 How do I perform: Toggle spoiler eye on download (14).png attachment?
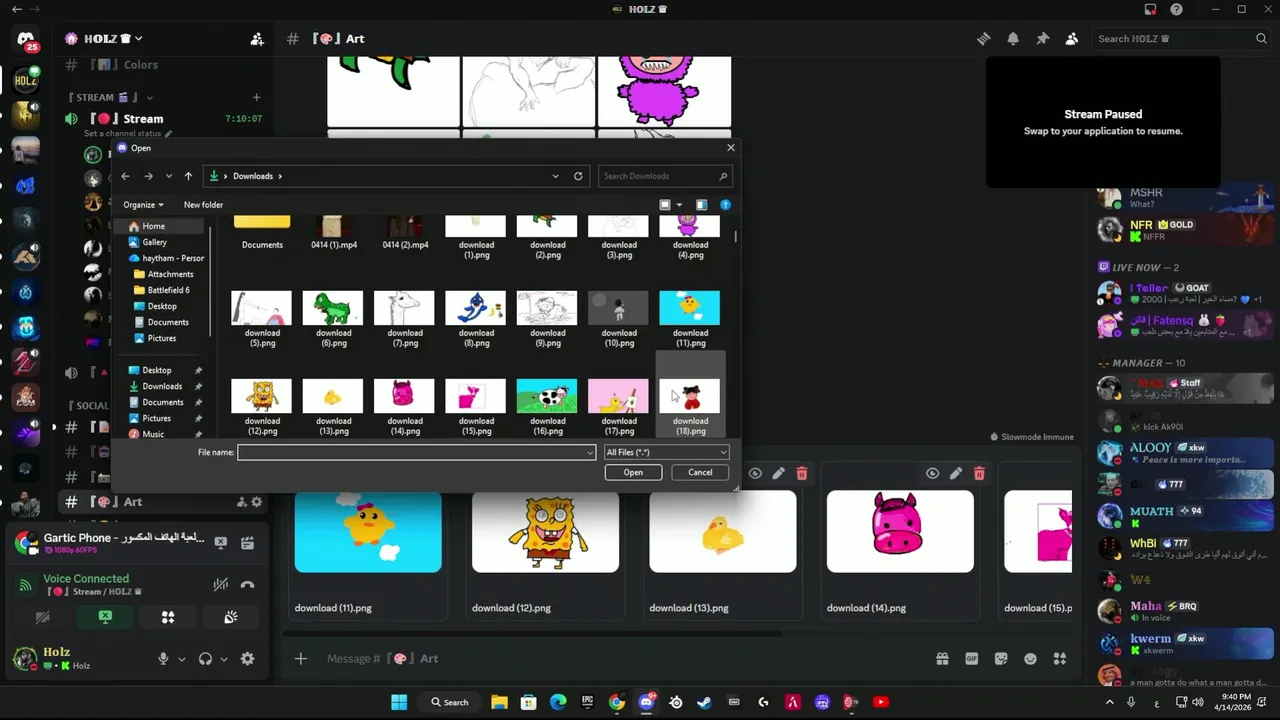click(x=932, y=473)
